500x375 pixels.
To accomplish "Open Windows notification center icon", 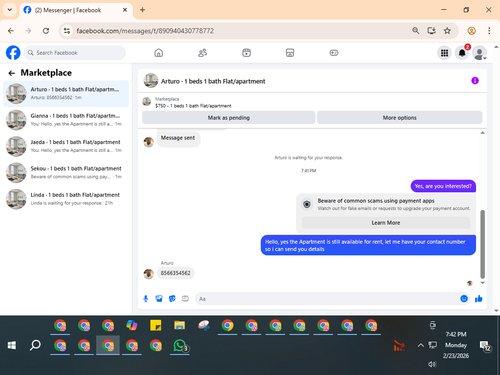I will [485, 346].
